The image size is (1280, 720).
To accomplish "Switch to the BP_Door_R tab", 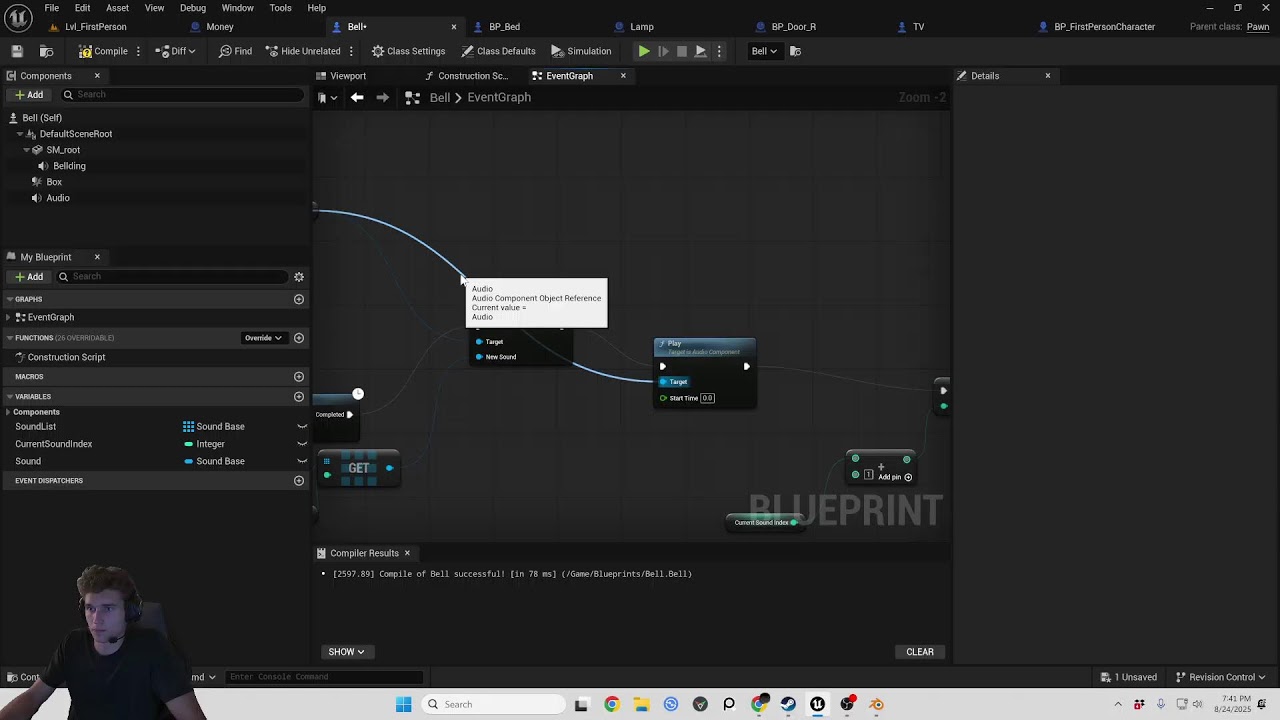I will 794,27.
